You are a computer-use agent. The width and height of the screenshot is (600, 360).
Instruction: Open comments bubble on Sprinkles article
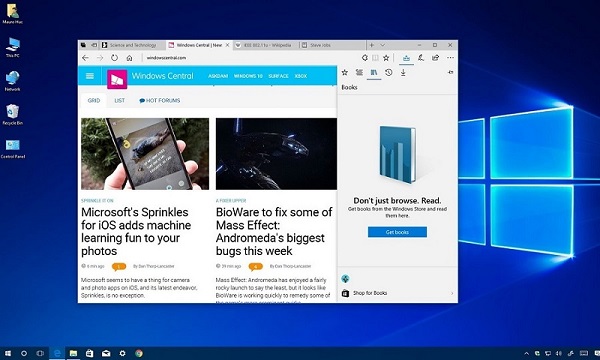[119, 266]
